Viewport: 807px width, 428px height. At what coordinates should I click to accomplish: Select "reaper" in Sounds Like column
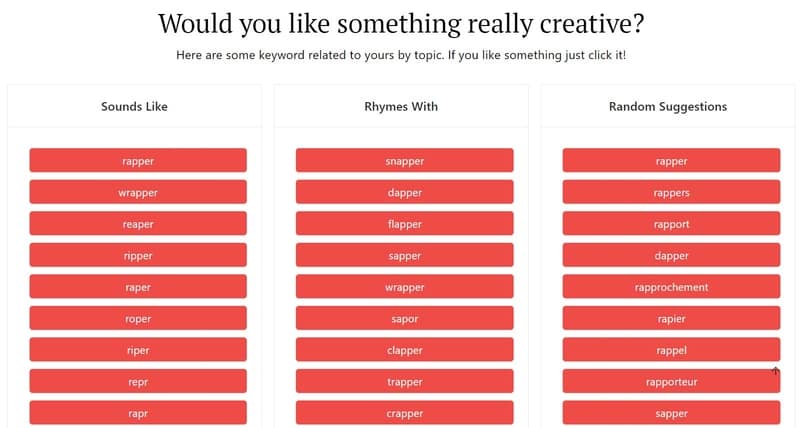[138, 224]
